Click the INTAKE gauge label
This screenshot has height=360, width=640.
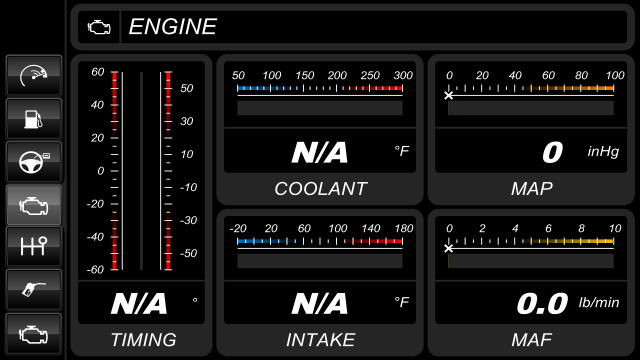point(320,340)
